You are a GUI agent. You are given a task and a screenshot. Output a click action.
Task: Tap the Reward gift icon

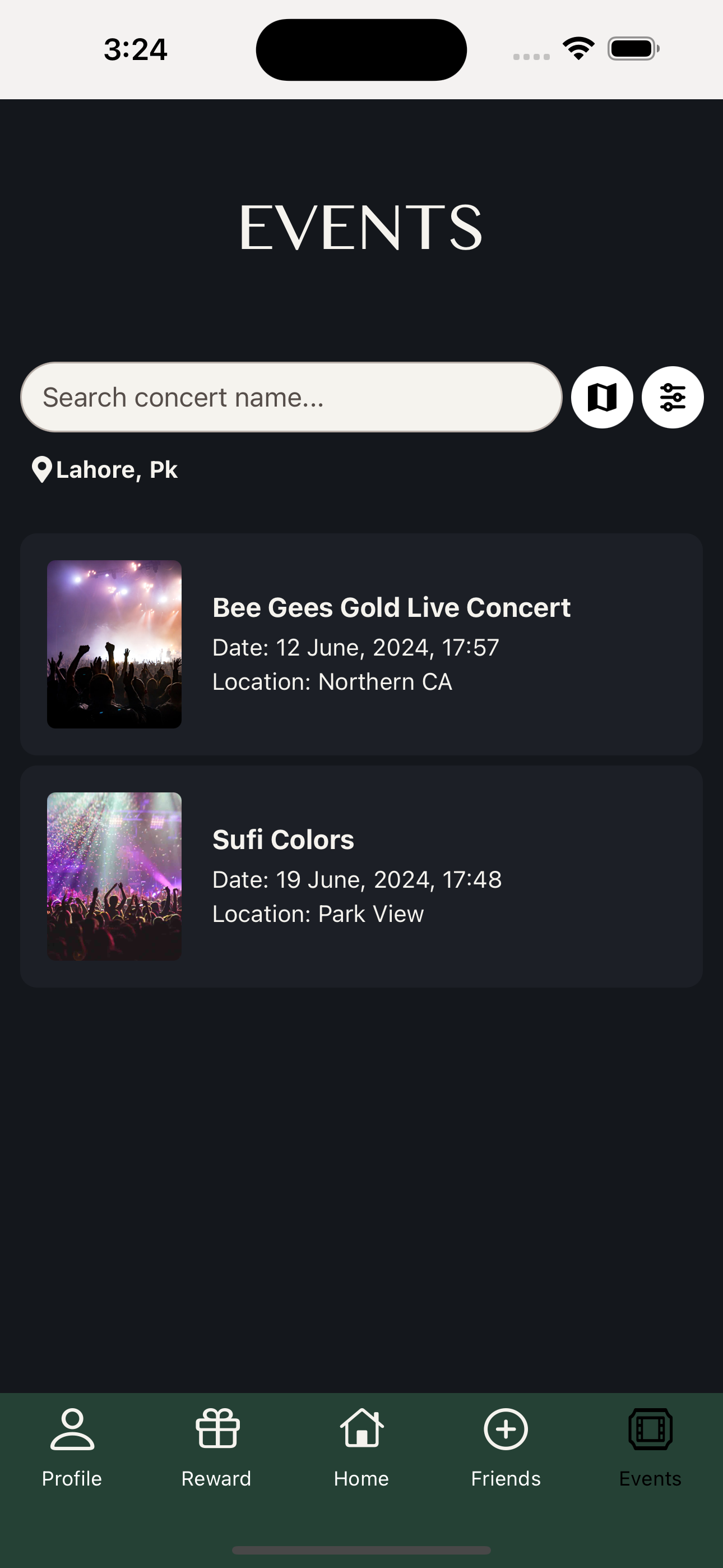[217, 1428]
